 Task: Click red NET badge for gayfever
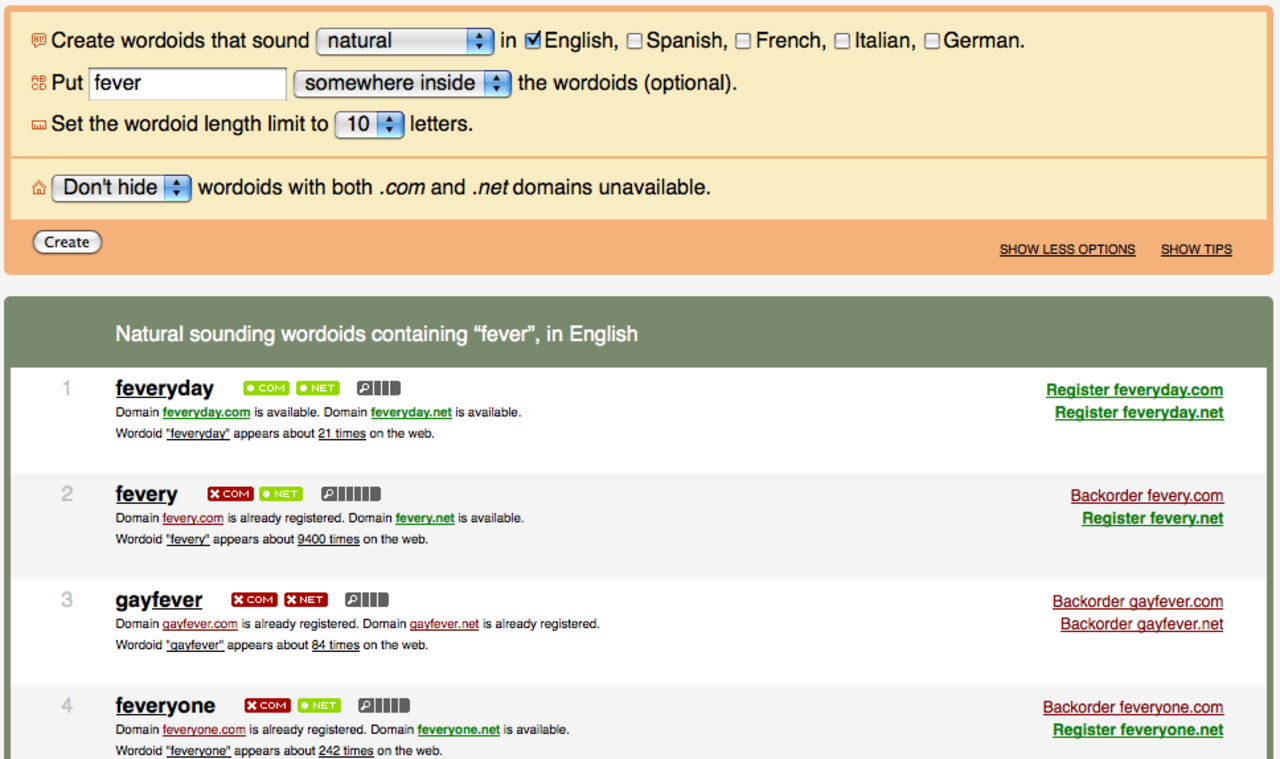[x=305, y=600]
